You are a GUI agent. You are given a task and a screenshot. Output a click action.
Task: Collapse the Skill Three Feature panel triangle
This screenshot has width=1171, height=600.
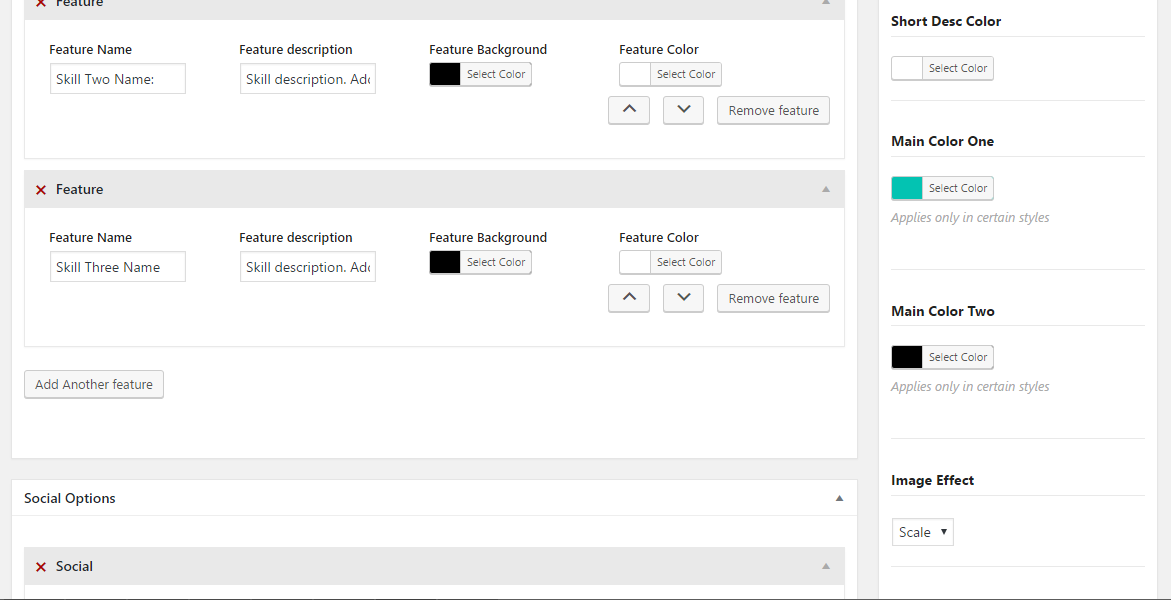click(x=826, y=189)
